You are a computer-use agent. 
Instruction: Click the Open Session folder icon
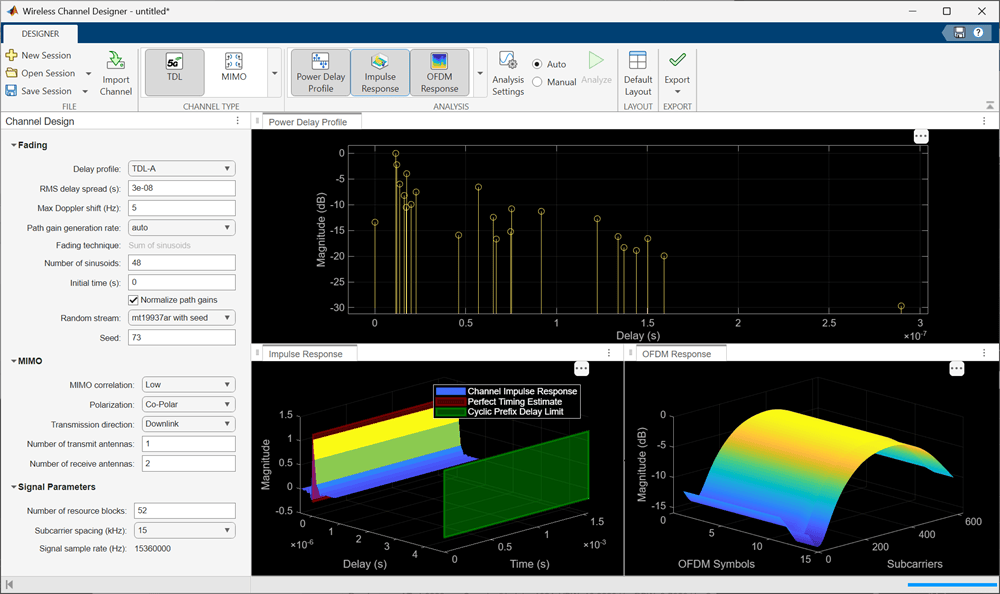[11, 73]
